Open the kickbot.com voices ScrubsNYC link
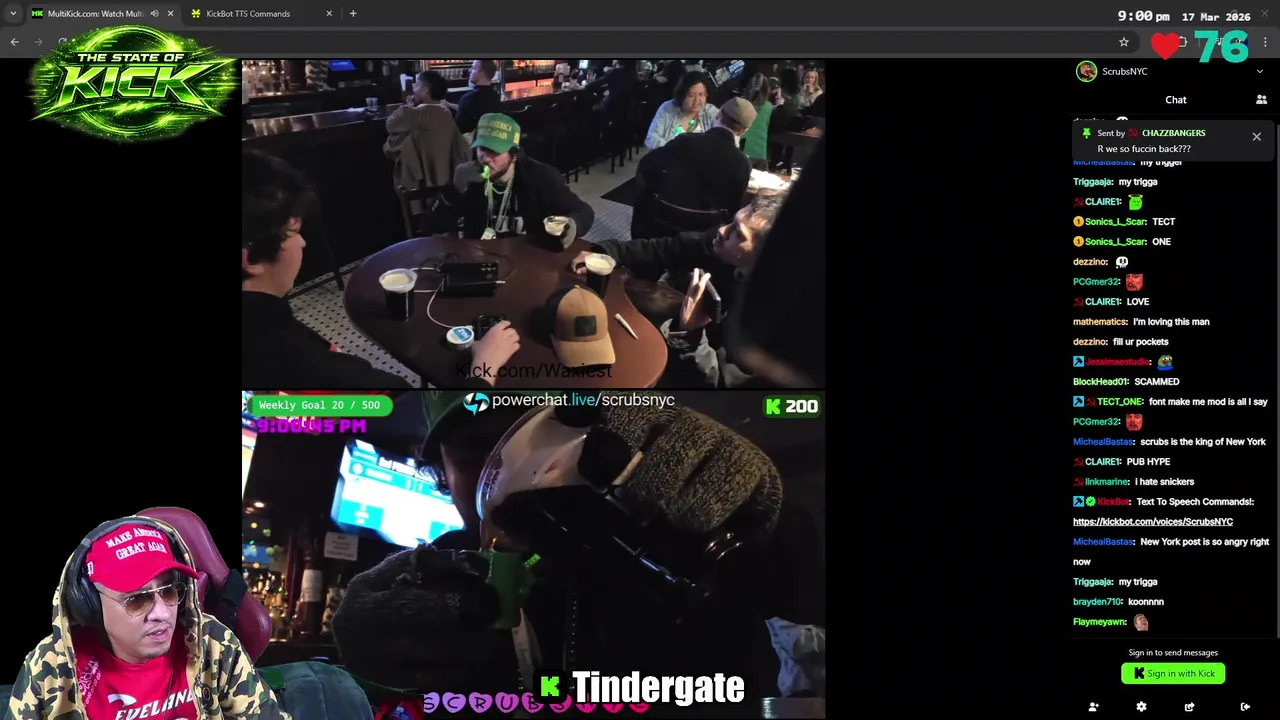1280x720 pixels. pos(1153,522)
